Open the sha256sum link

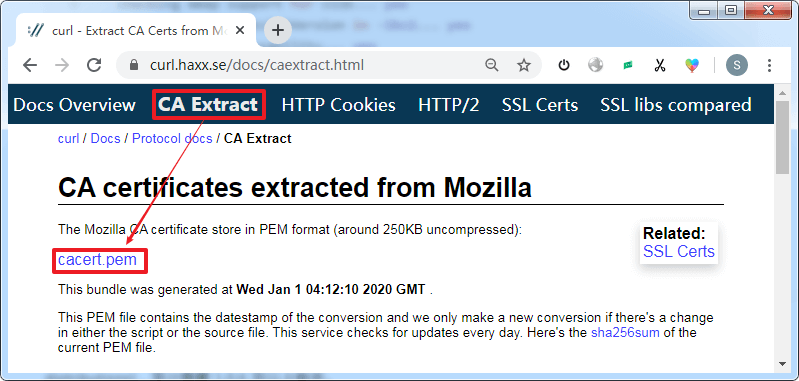tap(625, 334)
